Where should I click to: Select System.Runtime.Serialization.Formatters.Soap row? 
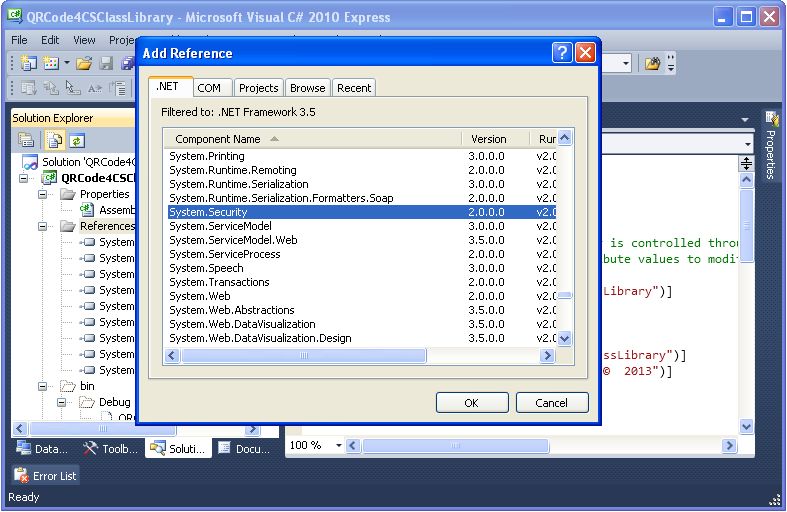click(362, 198)
